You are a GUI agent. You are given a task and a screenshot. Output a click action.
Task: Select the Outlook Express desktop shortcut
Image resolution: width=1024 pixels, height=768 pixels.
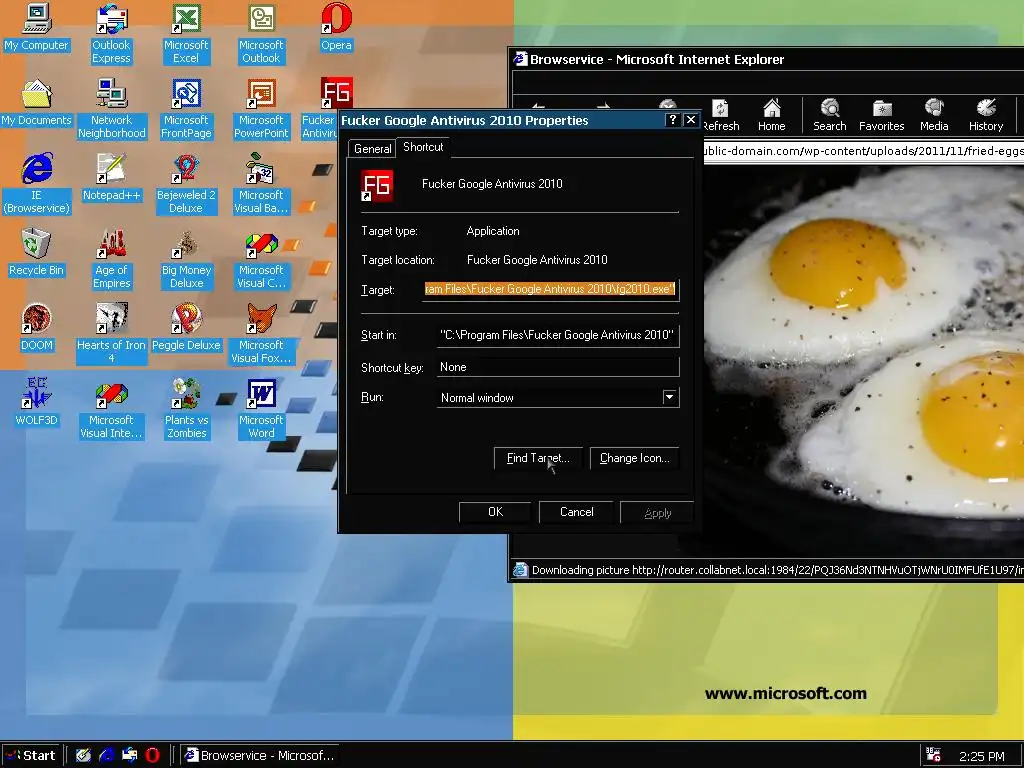coord(111,33)
